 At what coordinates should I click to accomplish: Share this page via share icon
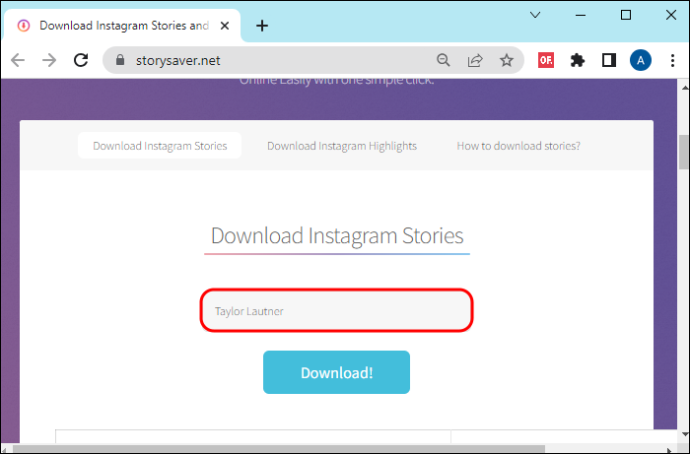pos(475,60)
